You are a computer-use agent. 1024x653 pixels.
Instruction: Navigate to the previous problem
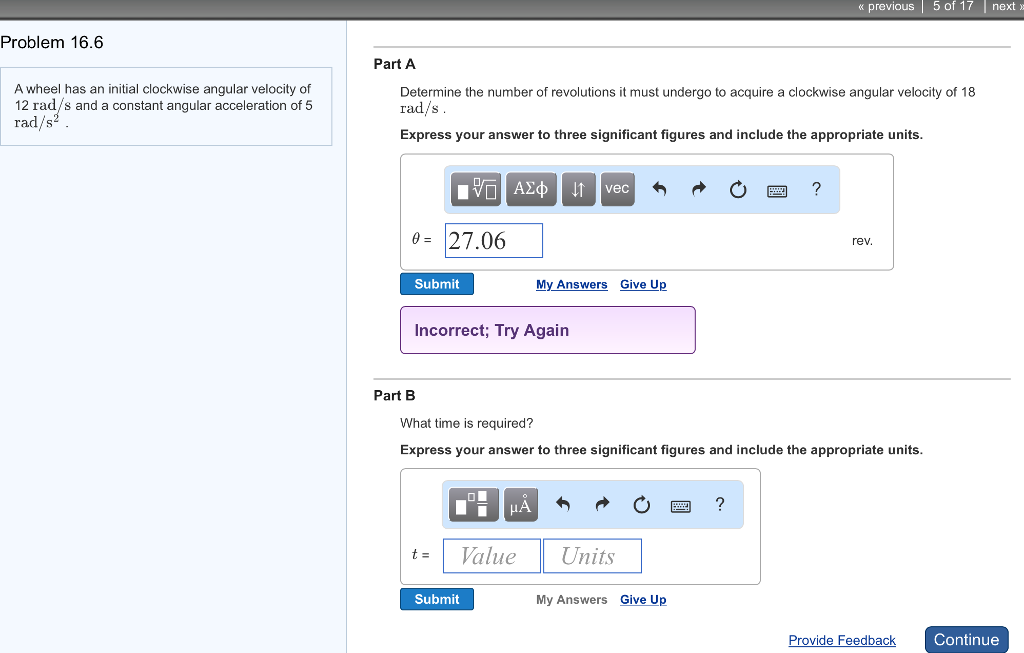(886, 6)
